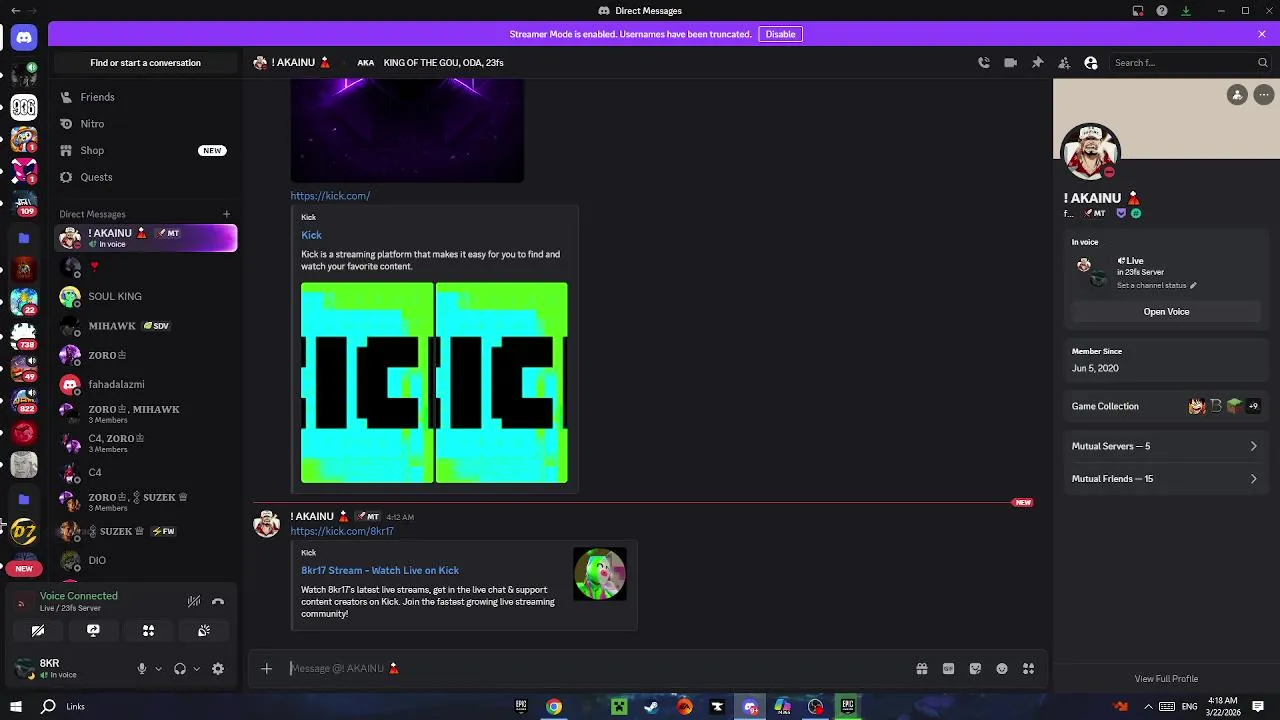Open the https://kick.com/ link

coord(330,196)
